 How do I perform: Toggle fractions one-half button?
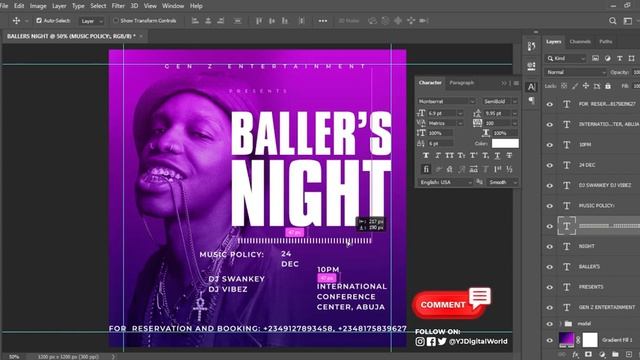(509, 169)
